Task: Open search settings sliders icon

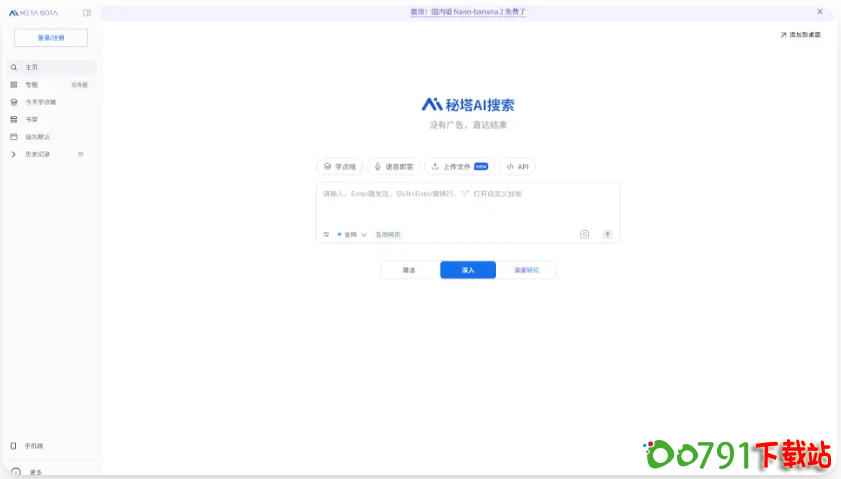Action: (x=326, y=235)
